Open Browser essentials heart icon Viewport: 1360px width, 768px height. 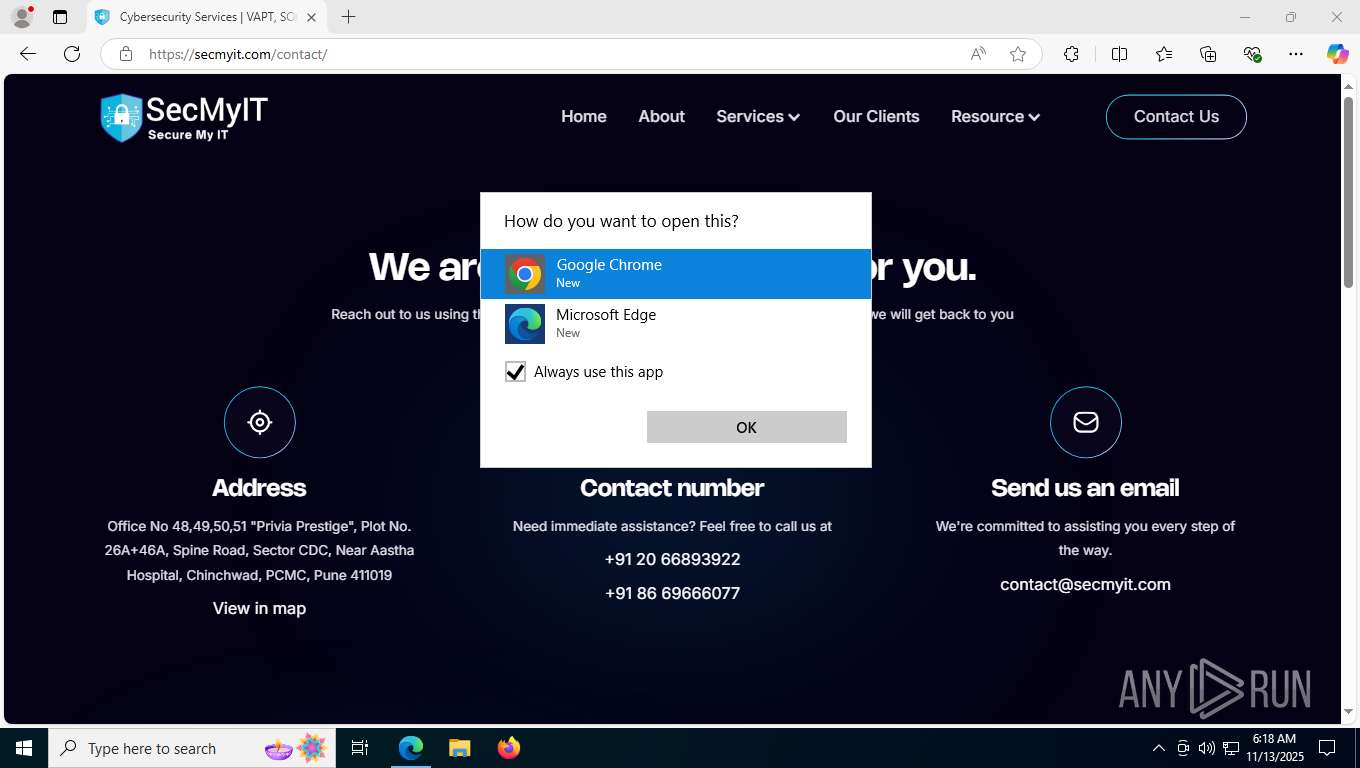(x=1252, y=54)
